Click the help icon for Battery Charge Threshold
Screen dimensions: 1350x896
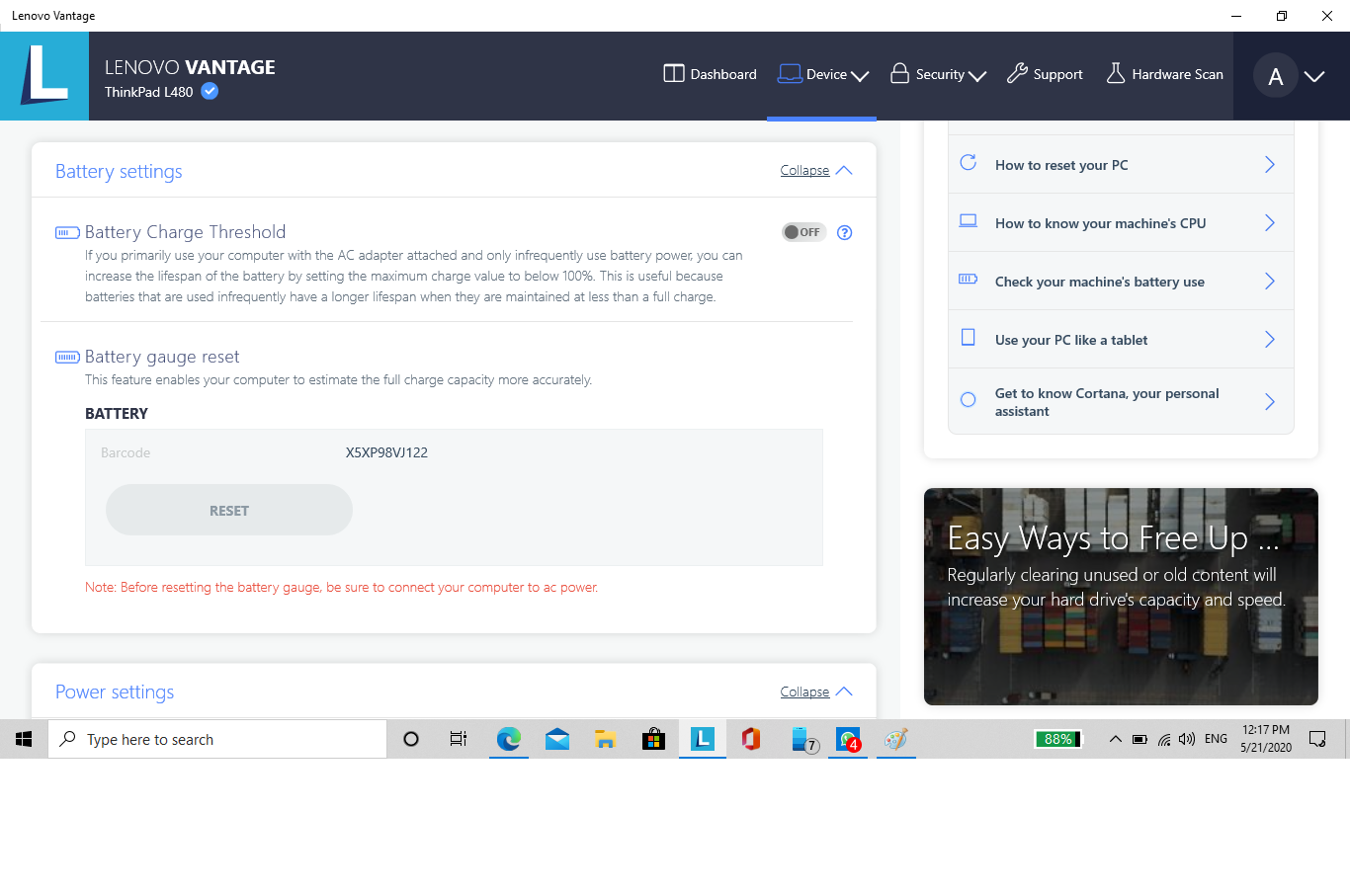click(x=844, y=233)
